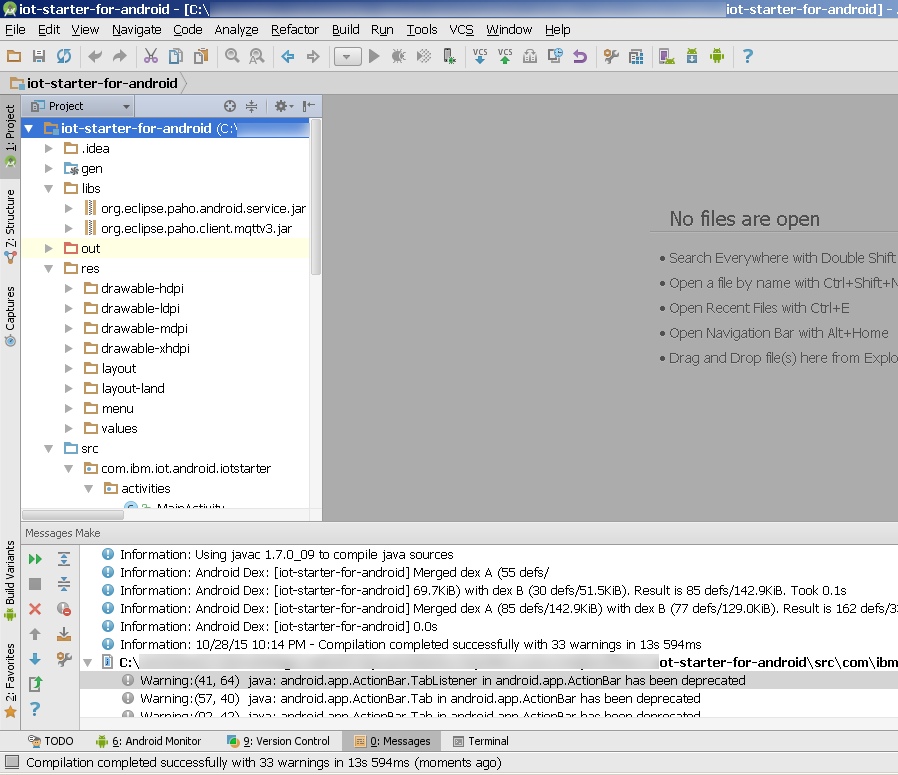Collapse the iot-starter-for-android root node
This screenshot has width=898, height=775.
point(29,128)
